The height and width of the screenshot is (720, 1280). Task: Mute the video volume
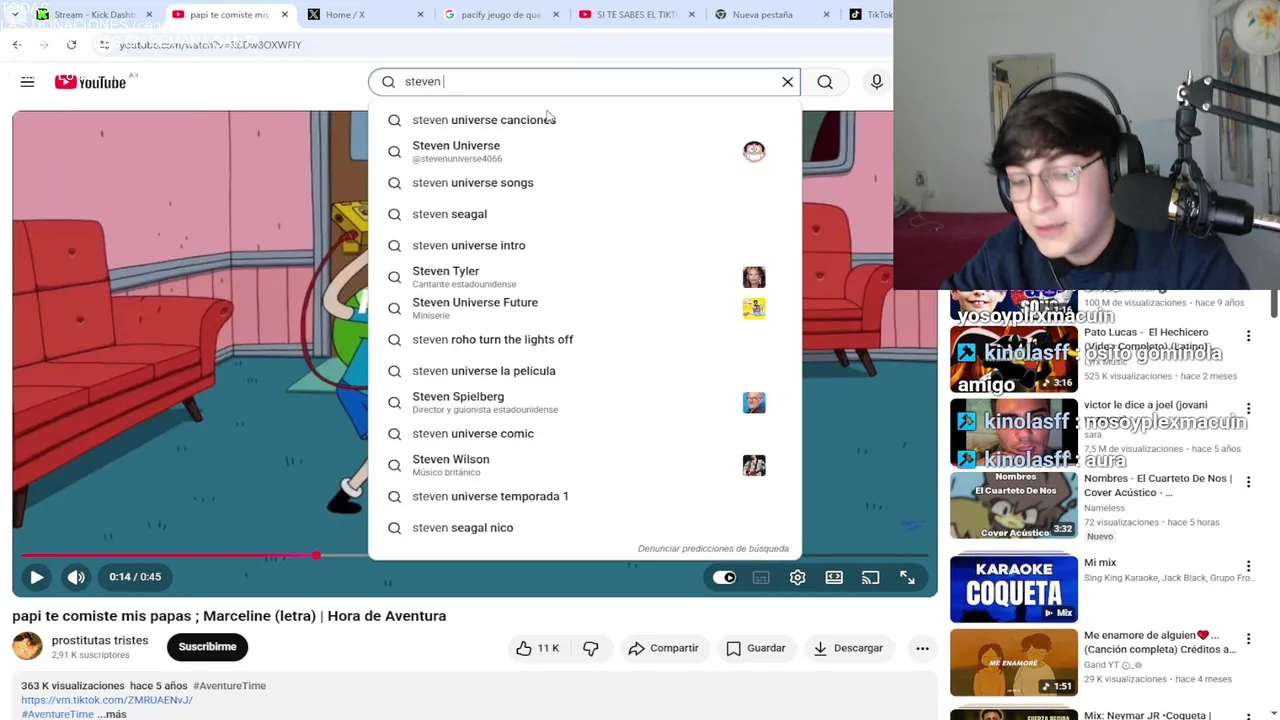click(76, 577)
